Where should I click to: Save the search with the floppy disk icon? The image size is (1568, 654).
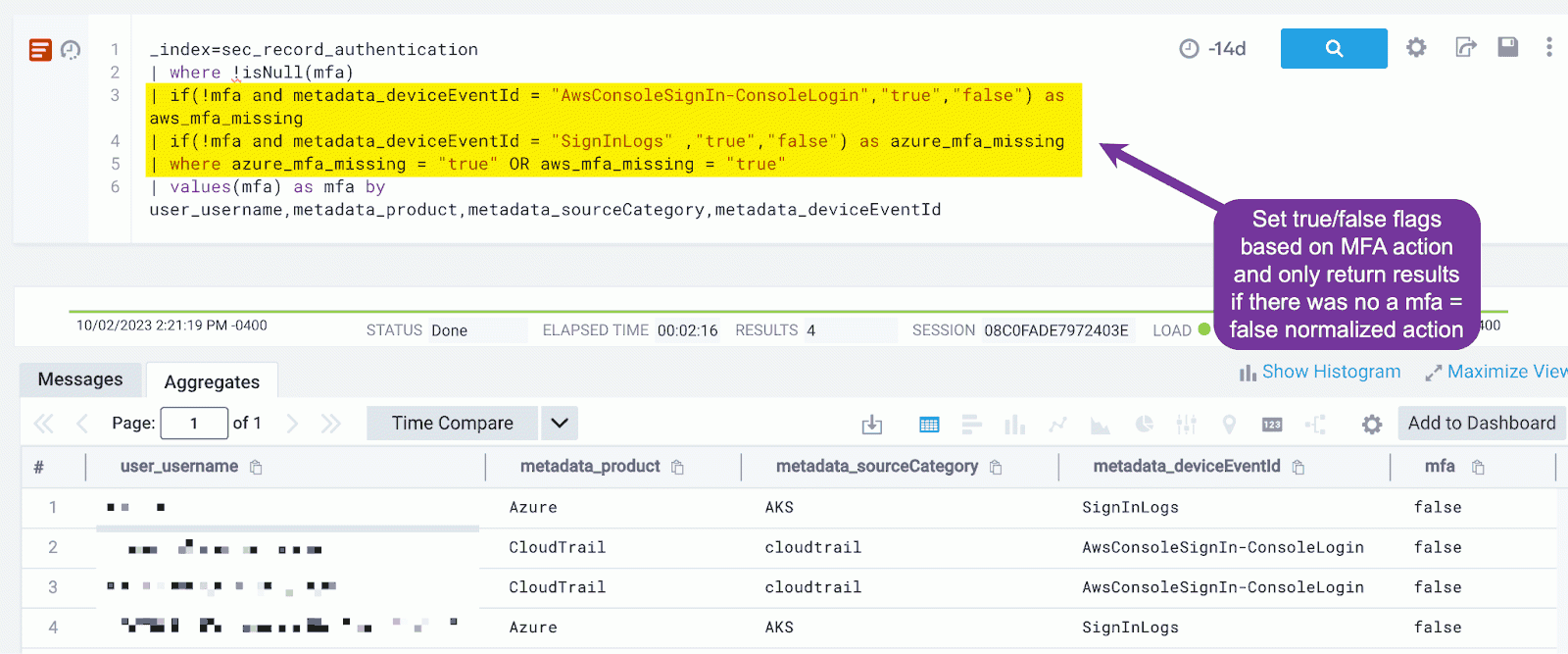coord(1507,47)
